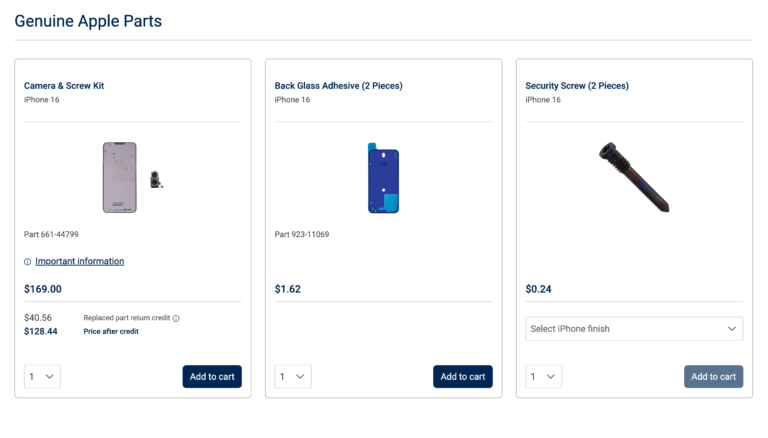
Task: Click the Replaced part return credit text
Action: pos(127,318)
